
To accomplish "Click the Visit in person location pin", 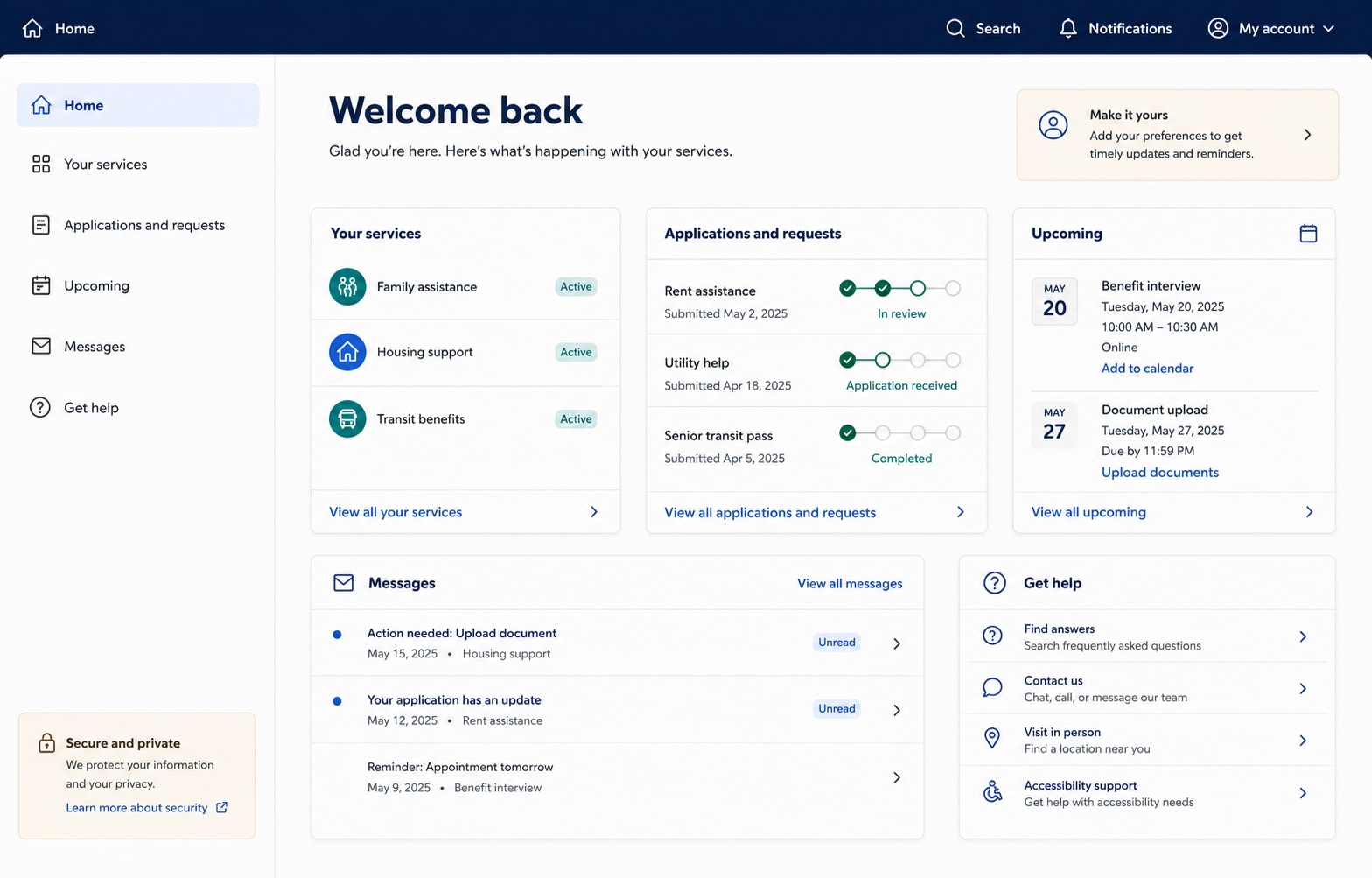I will pos(992,739).
